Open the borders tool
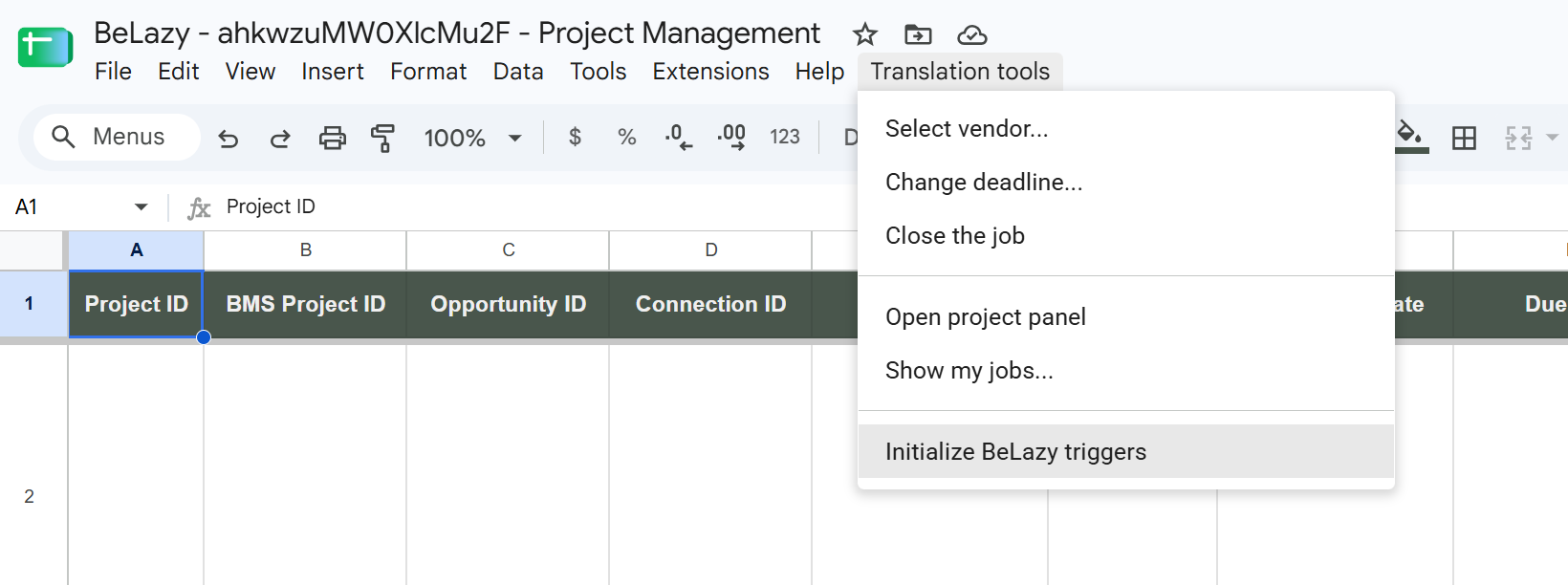 [1464, 138]
